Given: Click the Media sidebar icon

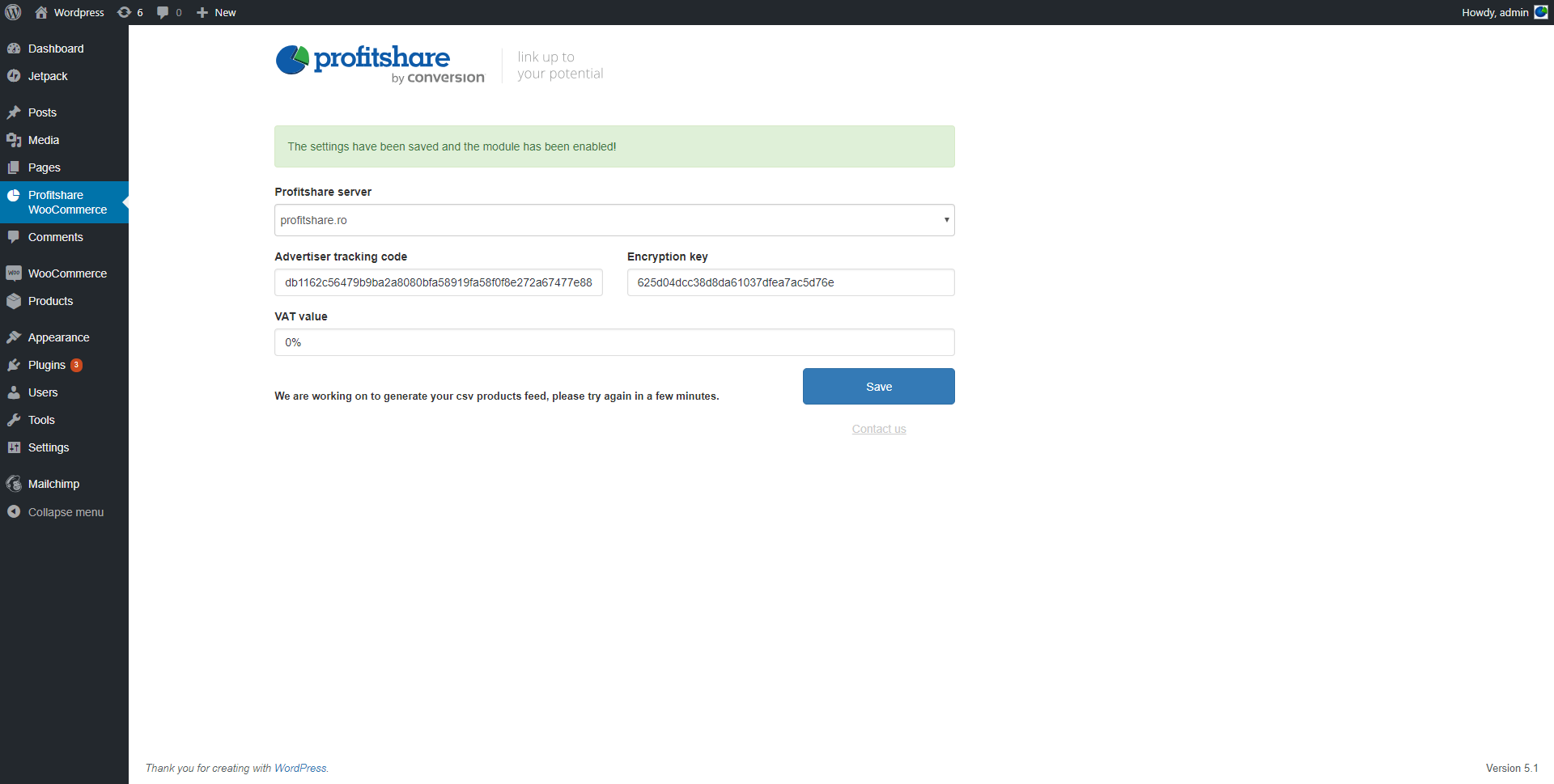Looking at the screenshot, I should tap(14, 140).
